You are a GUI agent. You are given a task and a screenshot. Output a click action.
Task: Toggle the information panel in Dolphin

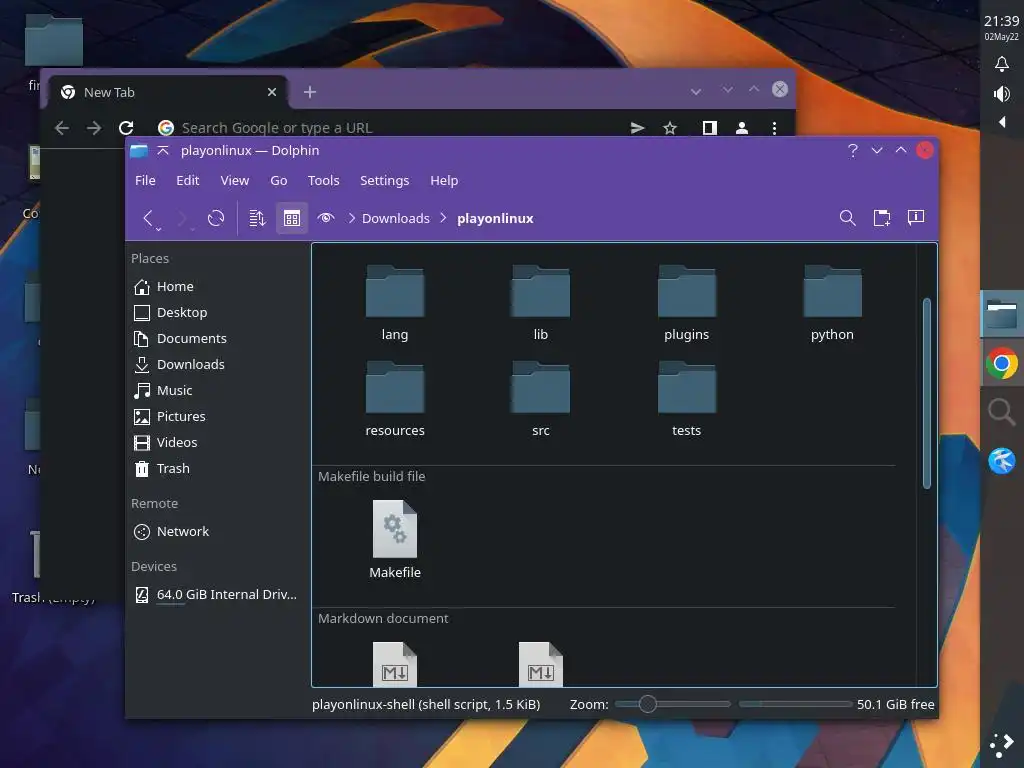[916, 217]
